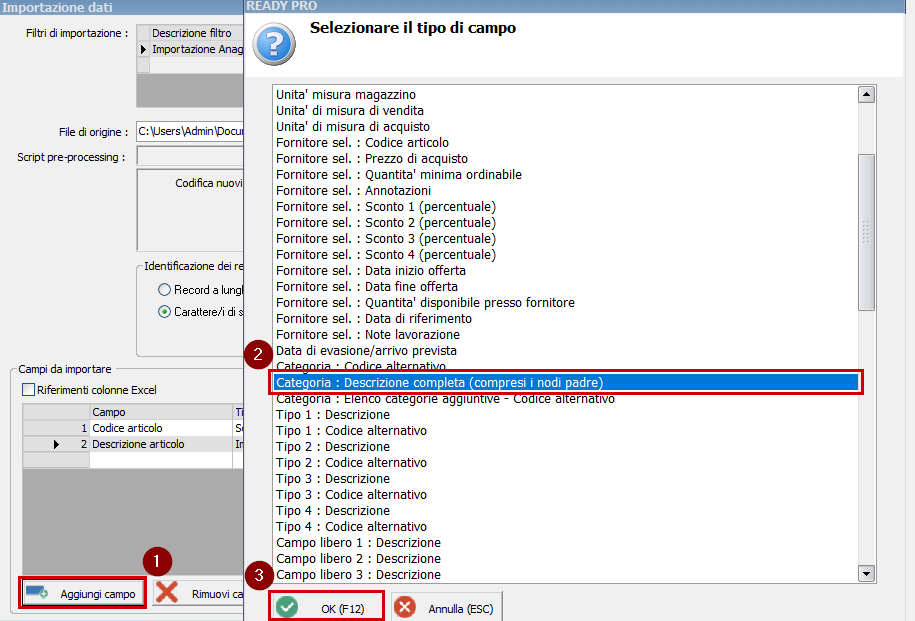Select Categoria : Descrizione completa list entry
This screenshot has width=915, height=621.
pos(565,382)
